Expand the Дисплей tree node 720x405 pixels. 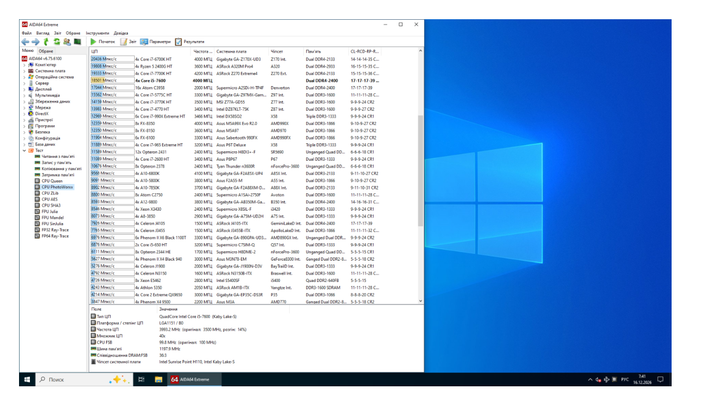(24, 89)
